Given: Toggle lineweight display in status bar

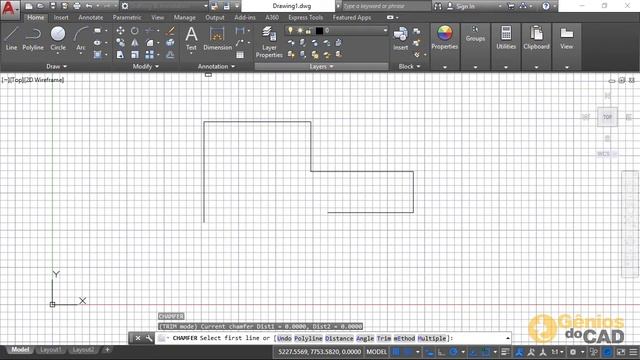Looking at the screenshot, I should point(505,352).
